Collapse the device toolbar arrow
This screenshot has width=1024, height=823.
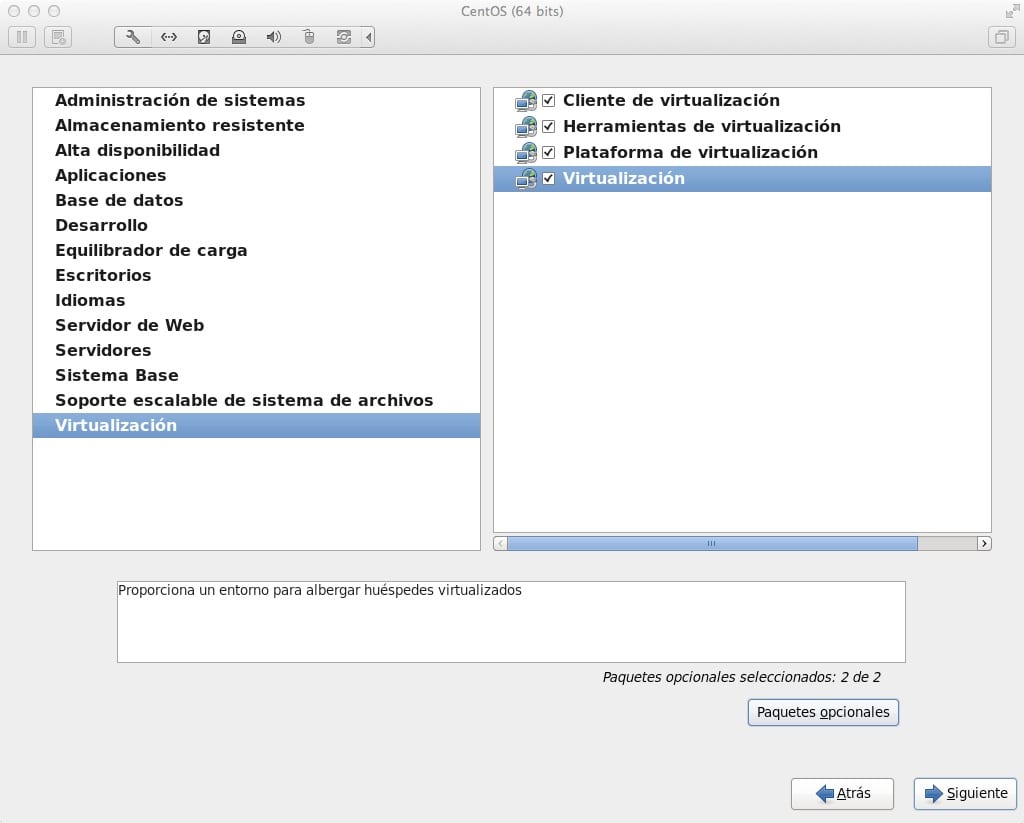(x=369, y=38)
